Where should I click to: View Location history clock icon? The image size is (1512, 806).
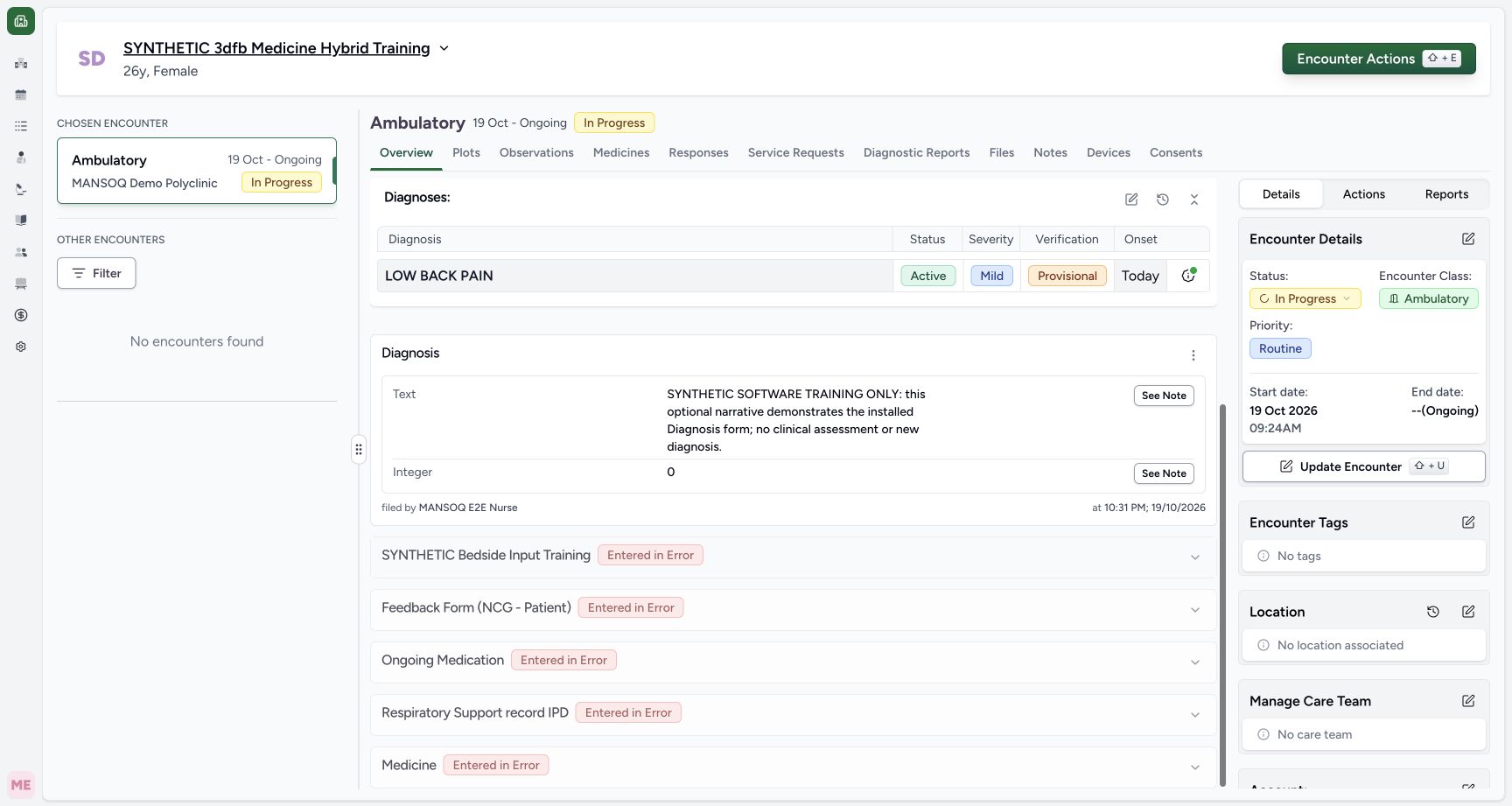(1433, 612)
